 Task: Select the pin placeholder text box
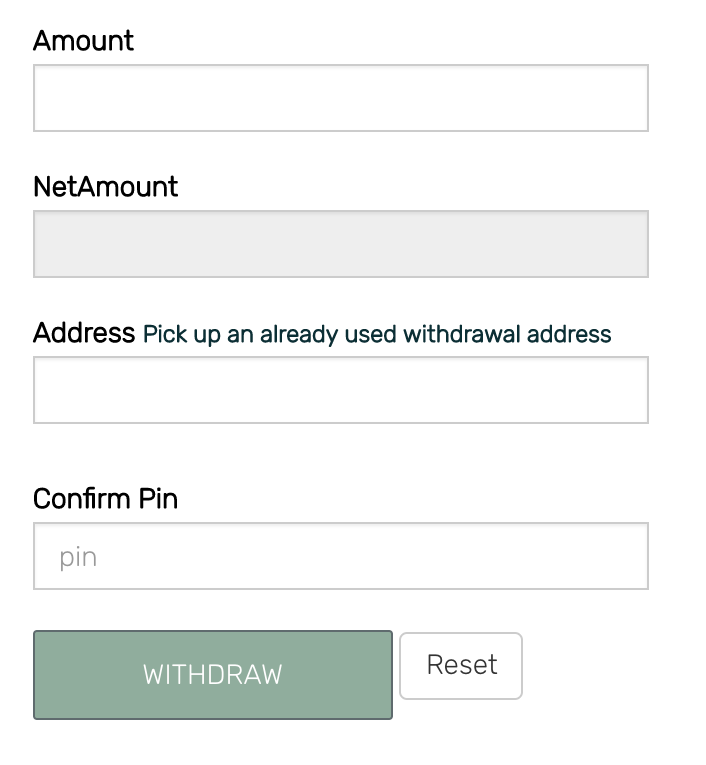click(340, 556)
